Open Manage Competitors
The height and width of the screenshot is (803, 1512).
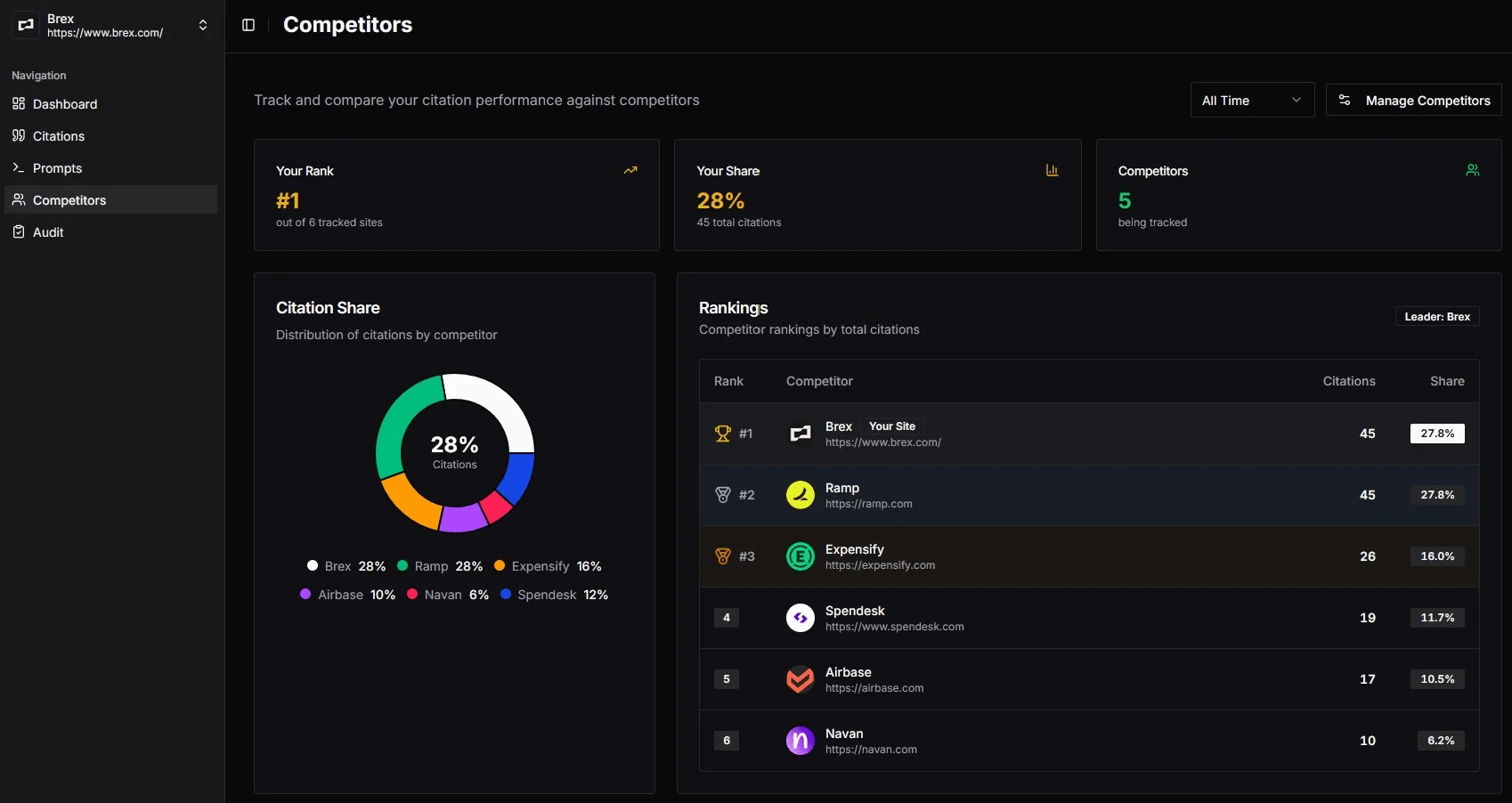(1413, 100)
